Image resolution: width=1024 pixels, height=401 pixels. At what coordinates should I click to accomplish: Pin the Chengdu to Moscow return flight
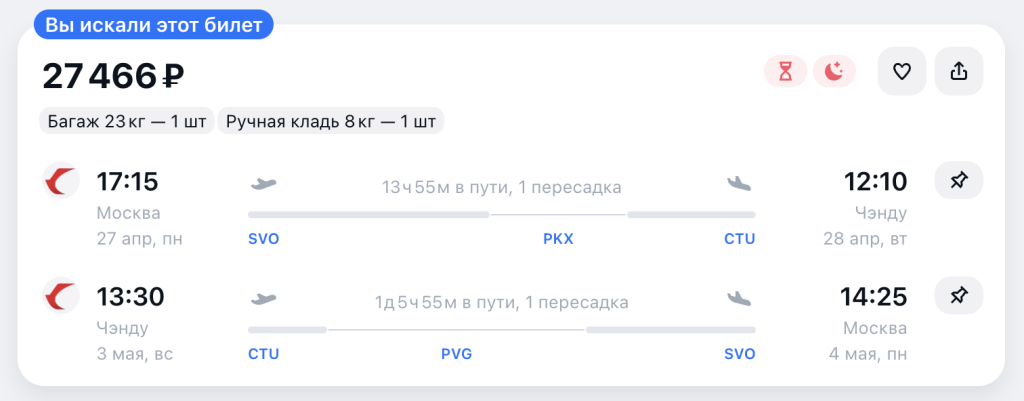click(x=958, y=296)
